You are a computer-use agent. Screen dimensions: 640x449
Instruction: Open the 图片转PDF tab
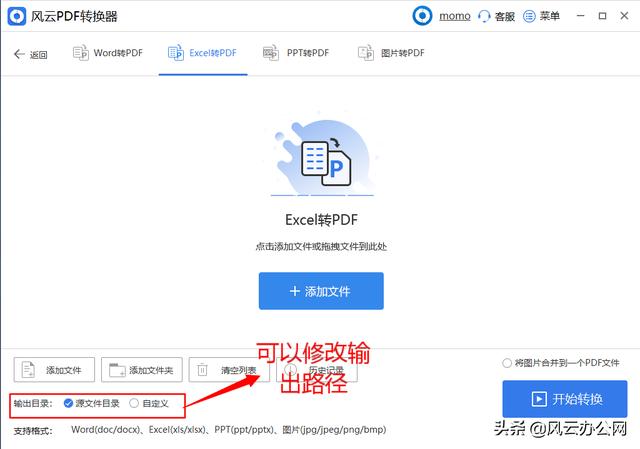pos(391,53)
